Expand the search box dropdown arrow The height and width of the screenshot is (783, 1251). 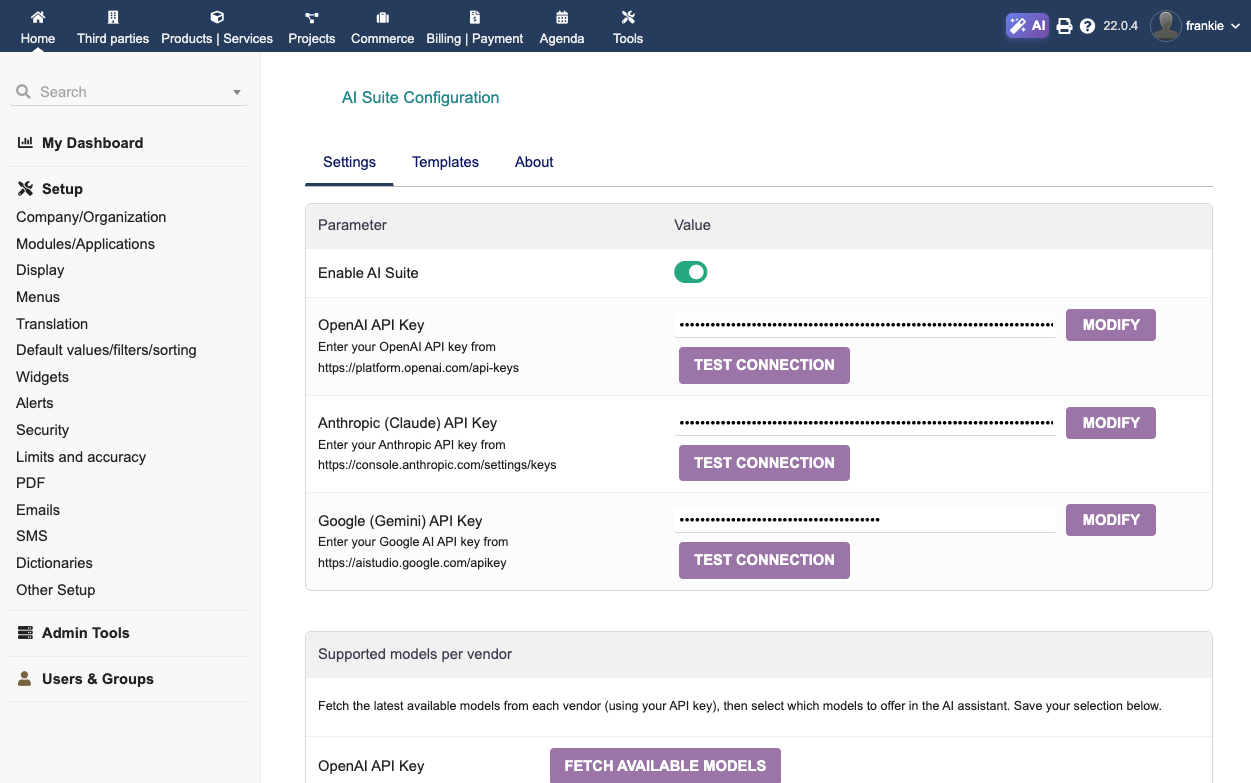tap(237, 92)
